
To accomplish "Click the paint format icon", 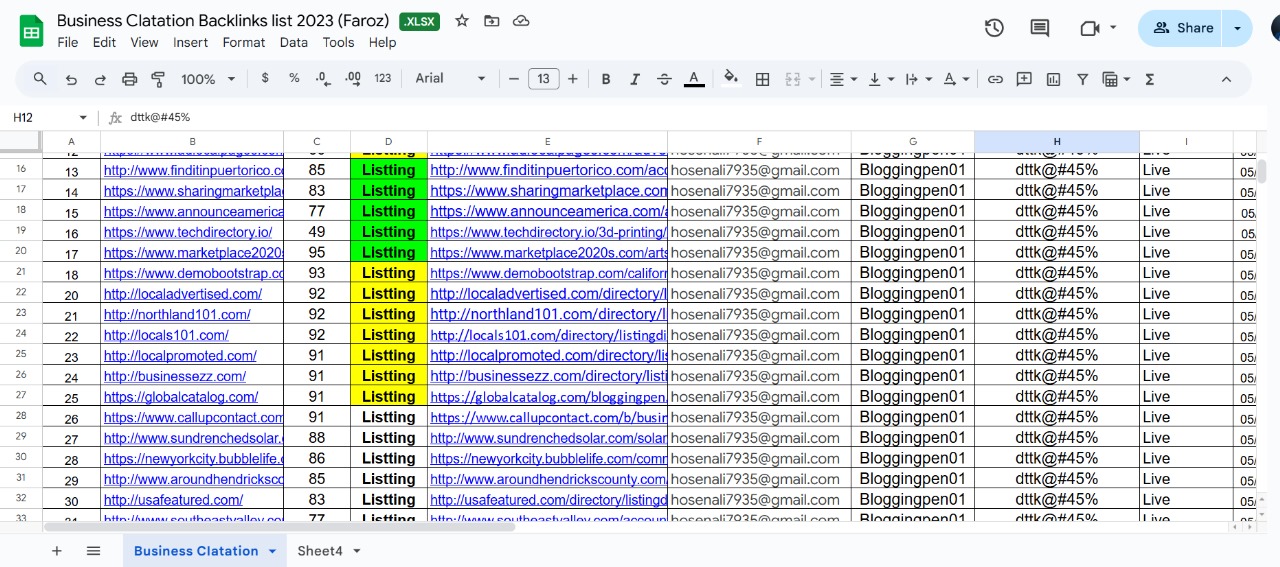I will (x=158, y=79).
